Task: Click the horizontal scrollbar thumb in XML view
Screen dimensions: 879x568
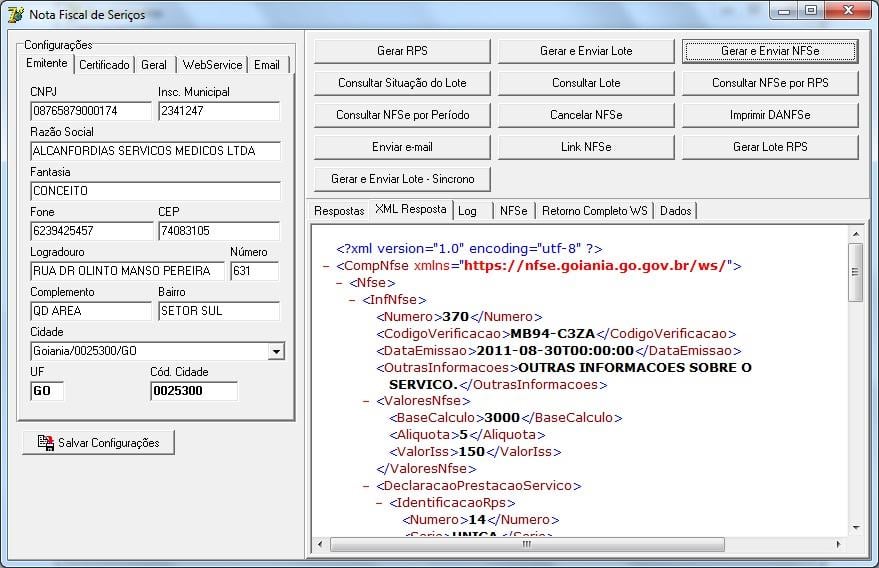Action: [527, 544]
